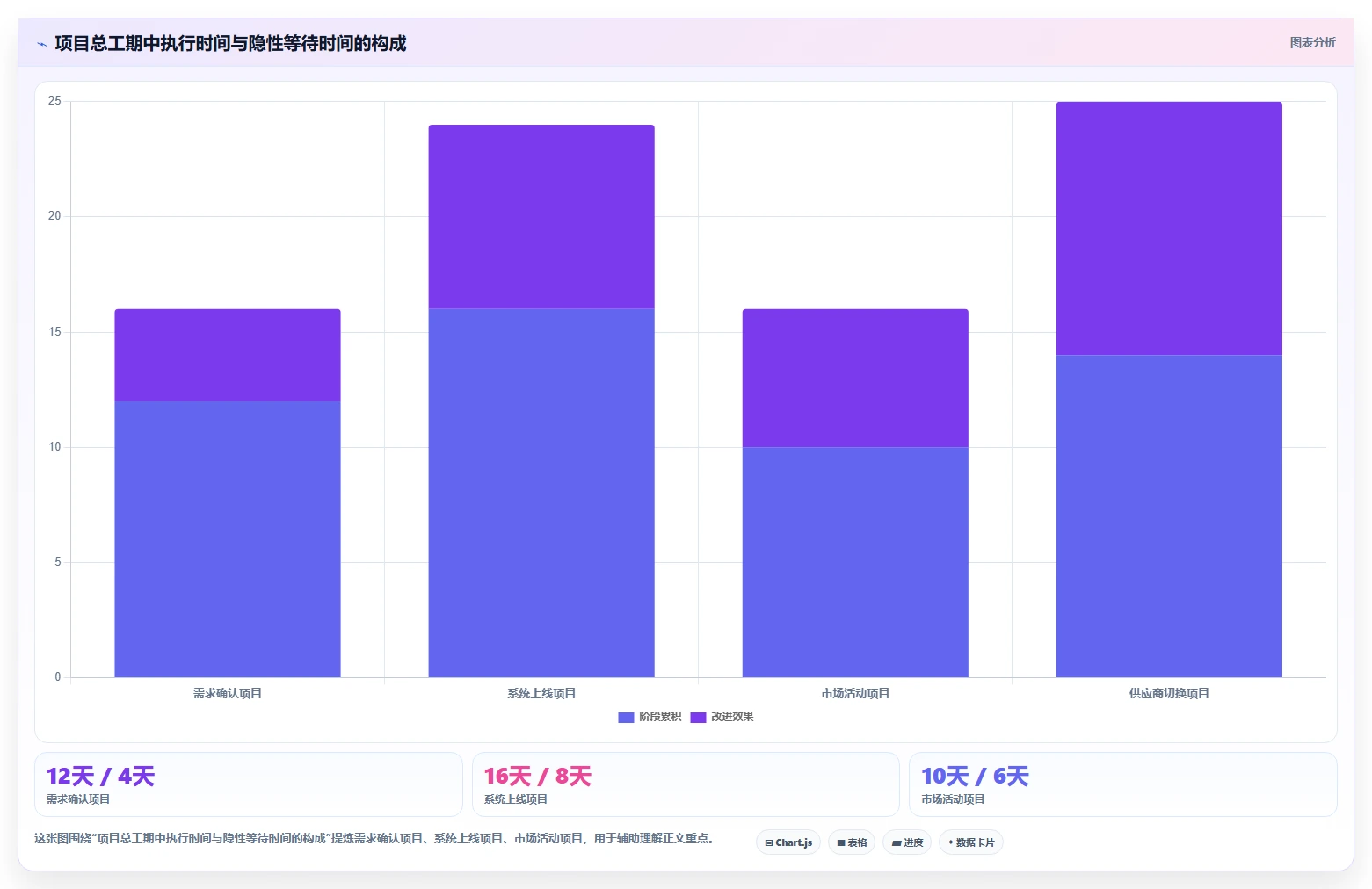The image size is (1372, 889).
Task: Click the 市场活动项目 x-axis label
Action: tap(855, 694)
